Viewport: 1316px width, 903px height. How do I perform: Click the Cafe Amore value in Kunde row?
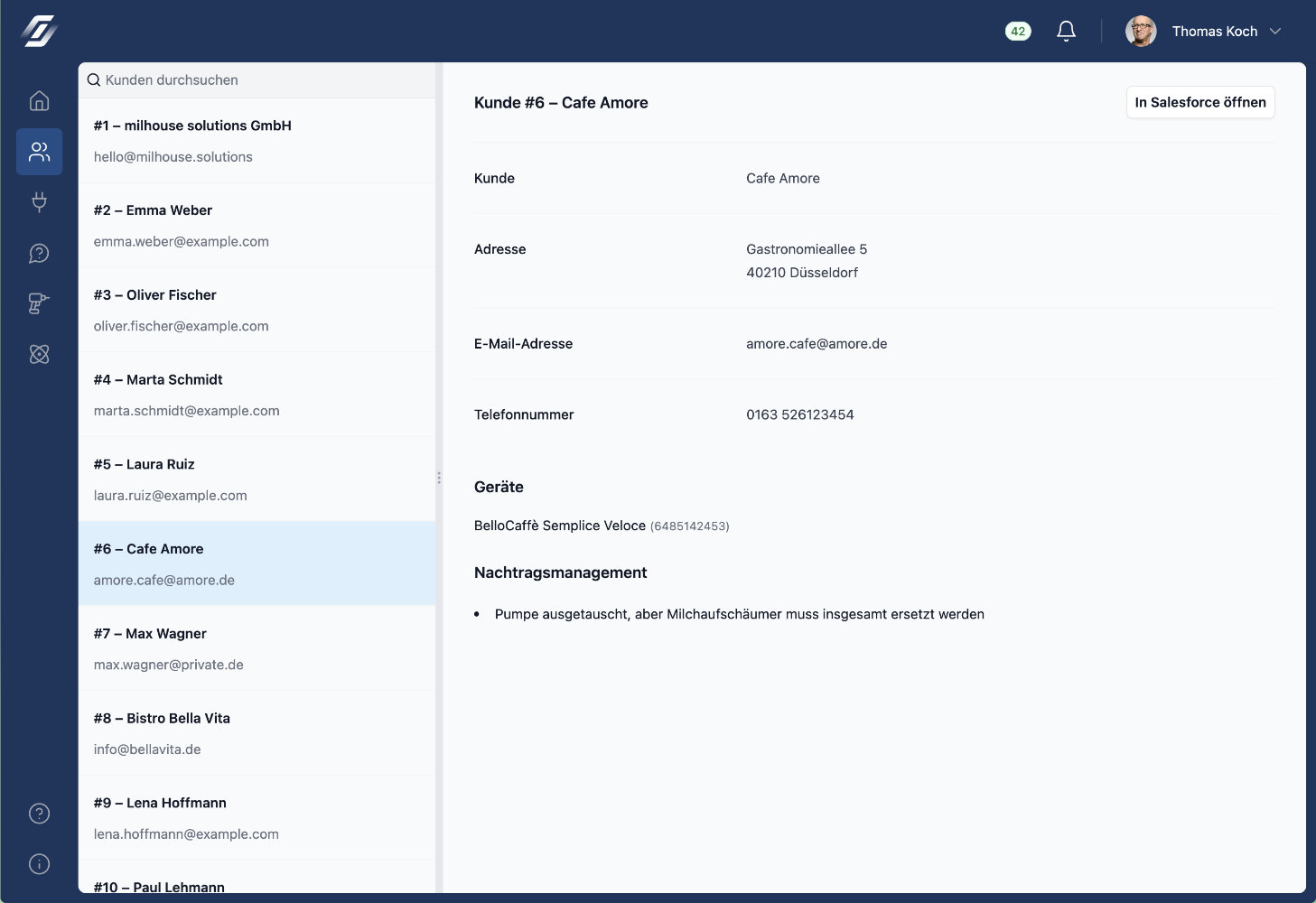tap(783, 179)
